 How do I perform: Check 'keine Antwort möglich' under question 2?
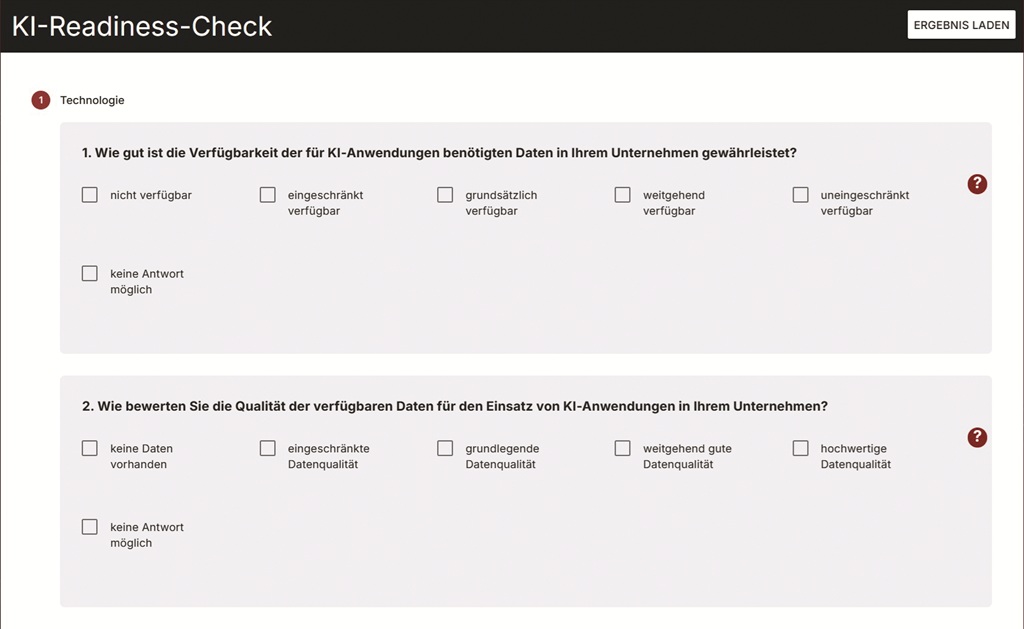[x=89, y=527]
